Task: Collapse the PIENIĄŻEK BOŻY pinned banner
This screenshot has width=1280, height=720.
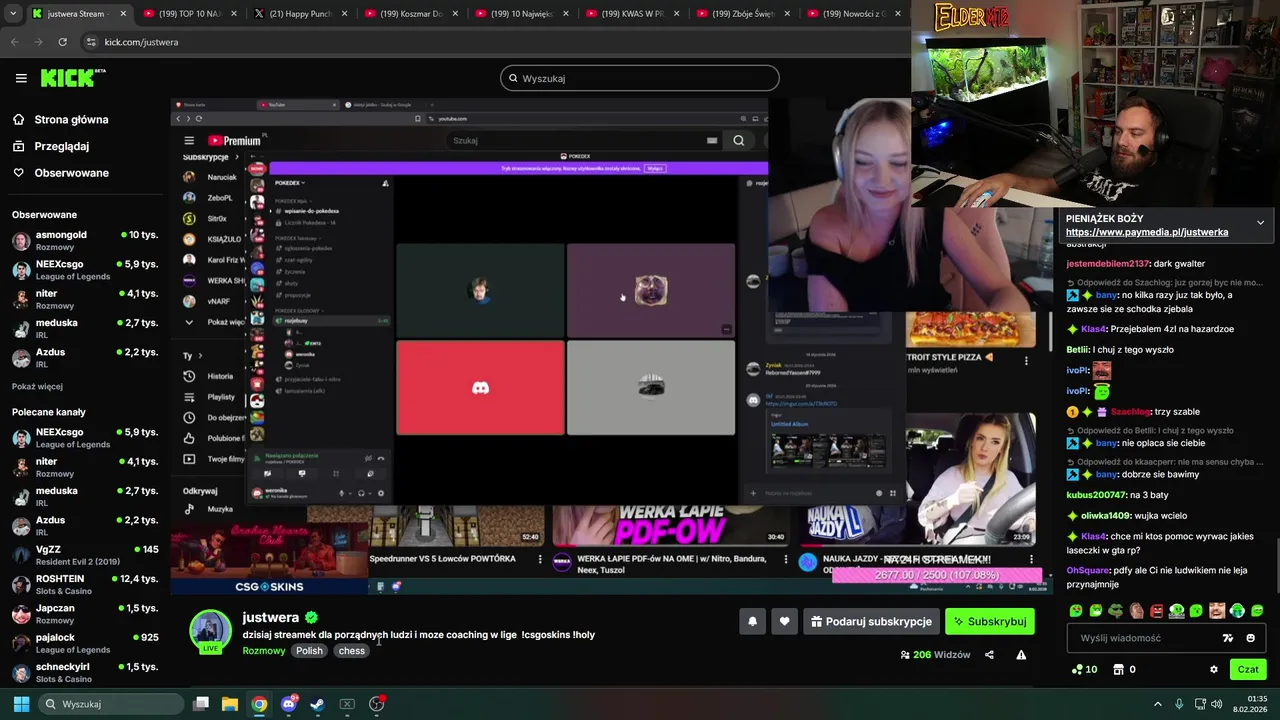Action: (1260, 222)
